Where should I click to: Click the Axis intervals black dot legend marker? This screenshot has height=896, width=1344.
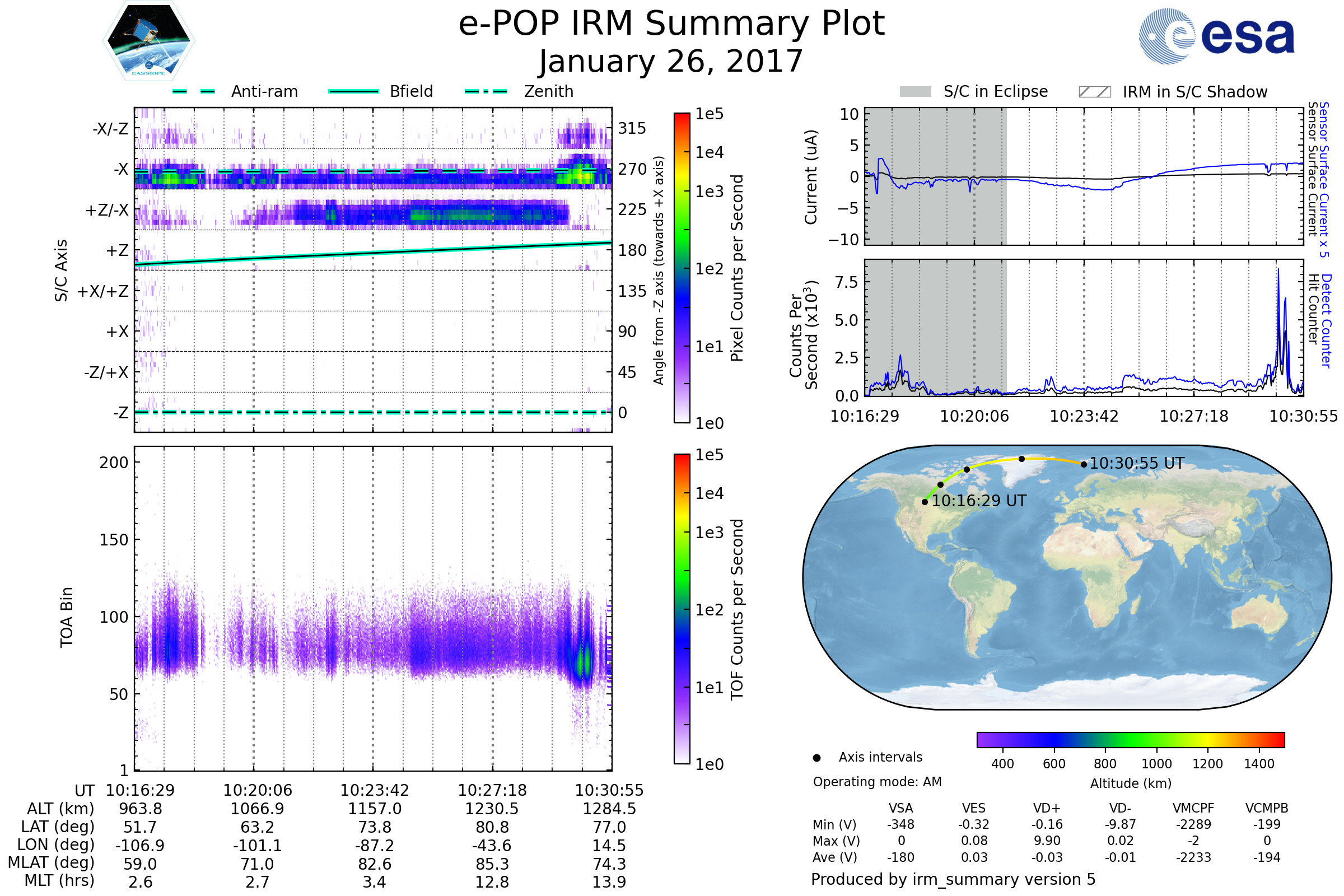coord(816,758)
